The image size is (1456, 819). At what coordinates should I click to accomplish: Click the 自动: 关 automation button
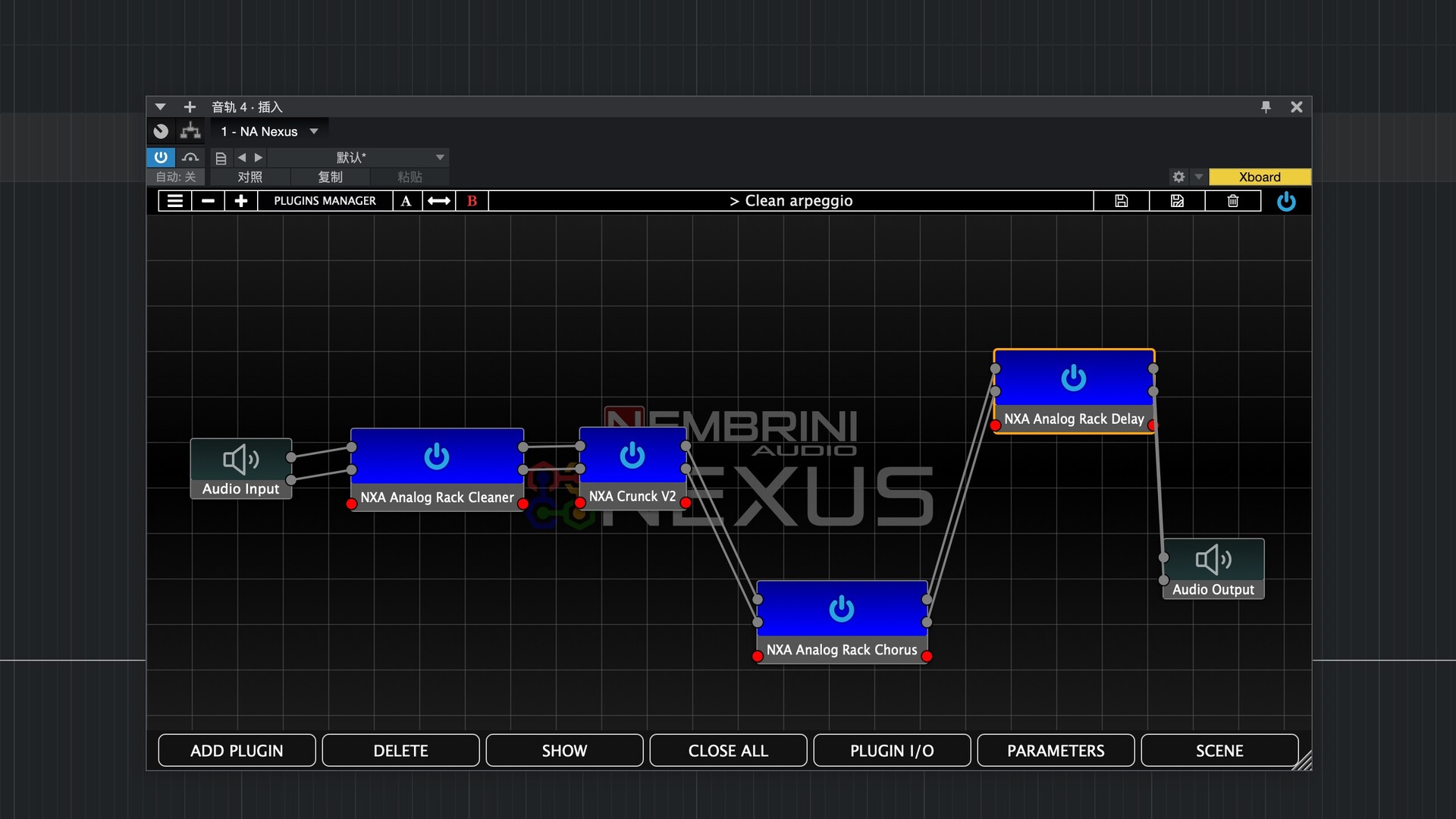pos(175,177)
